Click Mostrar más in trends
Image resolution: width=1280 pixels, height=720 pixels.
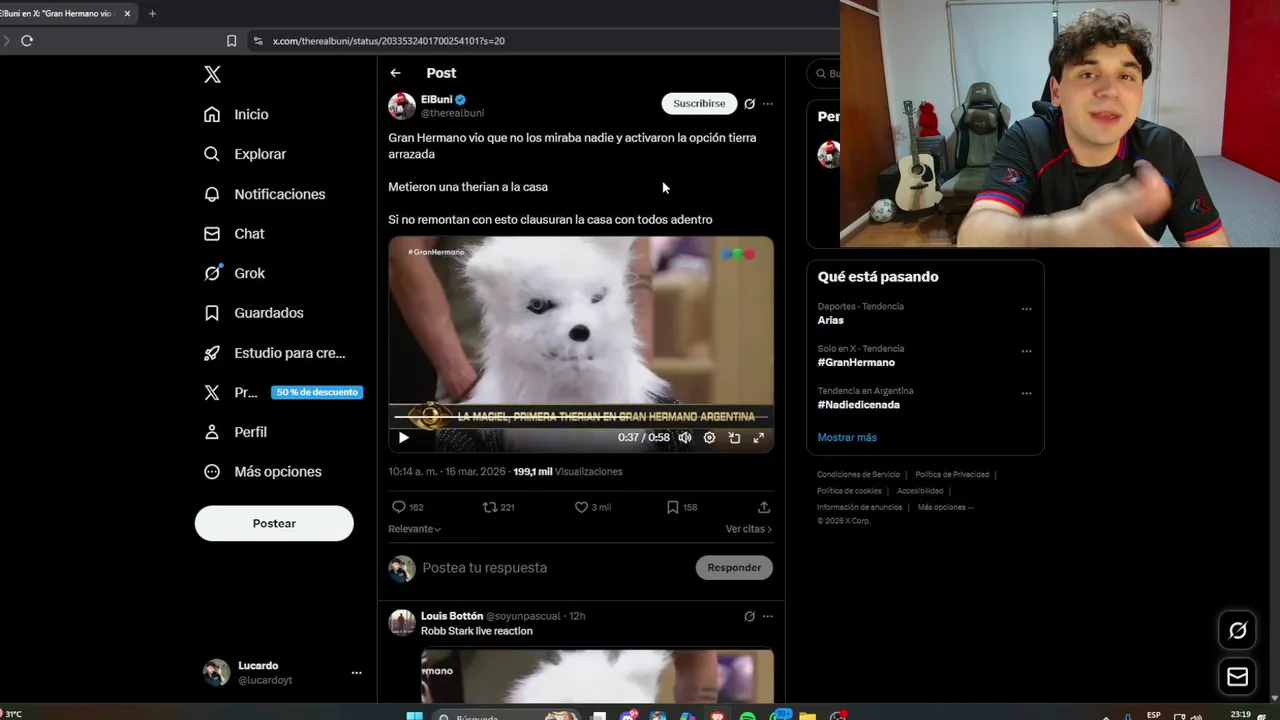pos(847,437)
